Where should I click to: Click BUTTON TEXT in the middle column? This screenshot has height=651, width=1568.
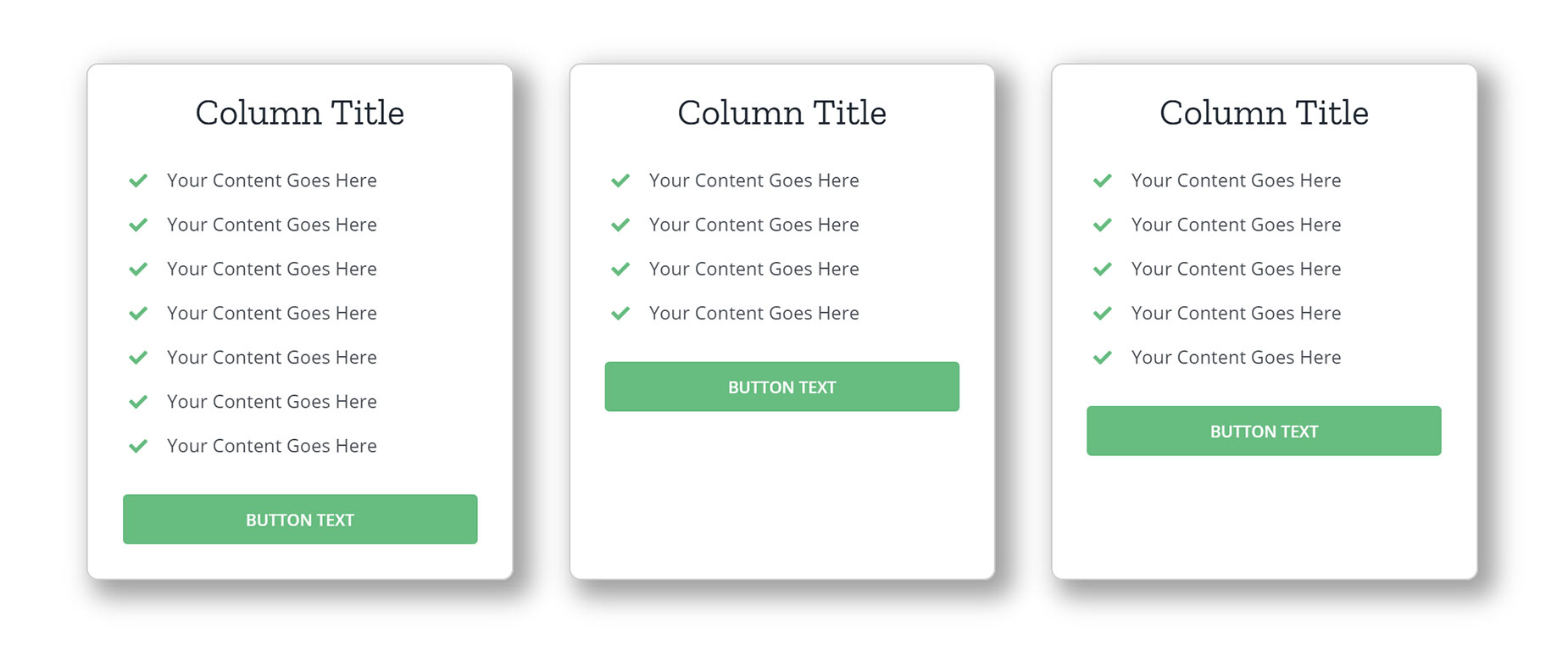click(782, 387)
